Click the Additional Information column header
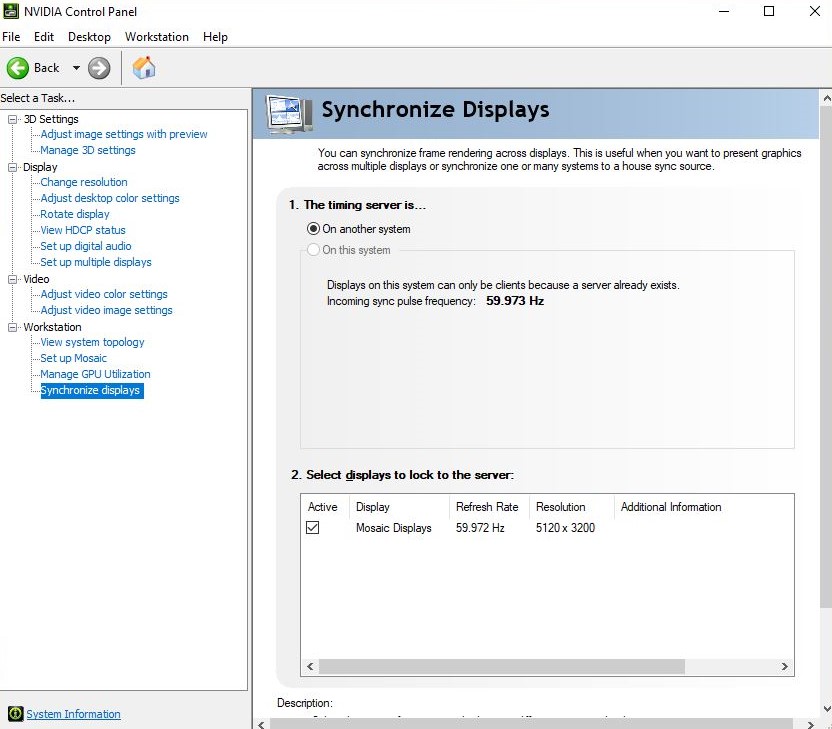Image resolution: width=832 pixels, height=729 pixels. tap(671, 507)
